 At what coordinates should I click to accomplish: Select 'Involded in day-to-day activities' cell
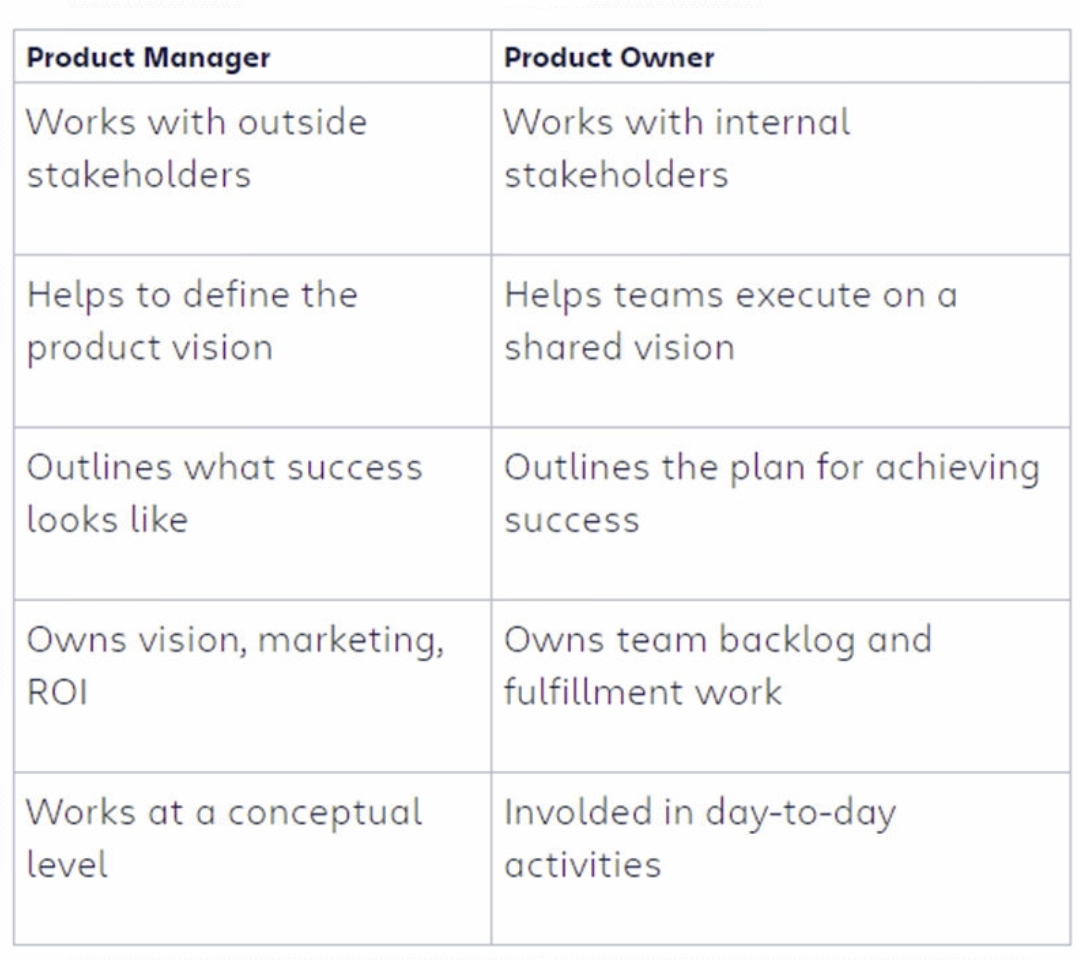[780, 859]
